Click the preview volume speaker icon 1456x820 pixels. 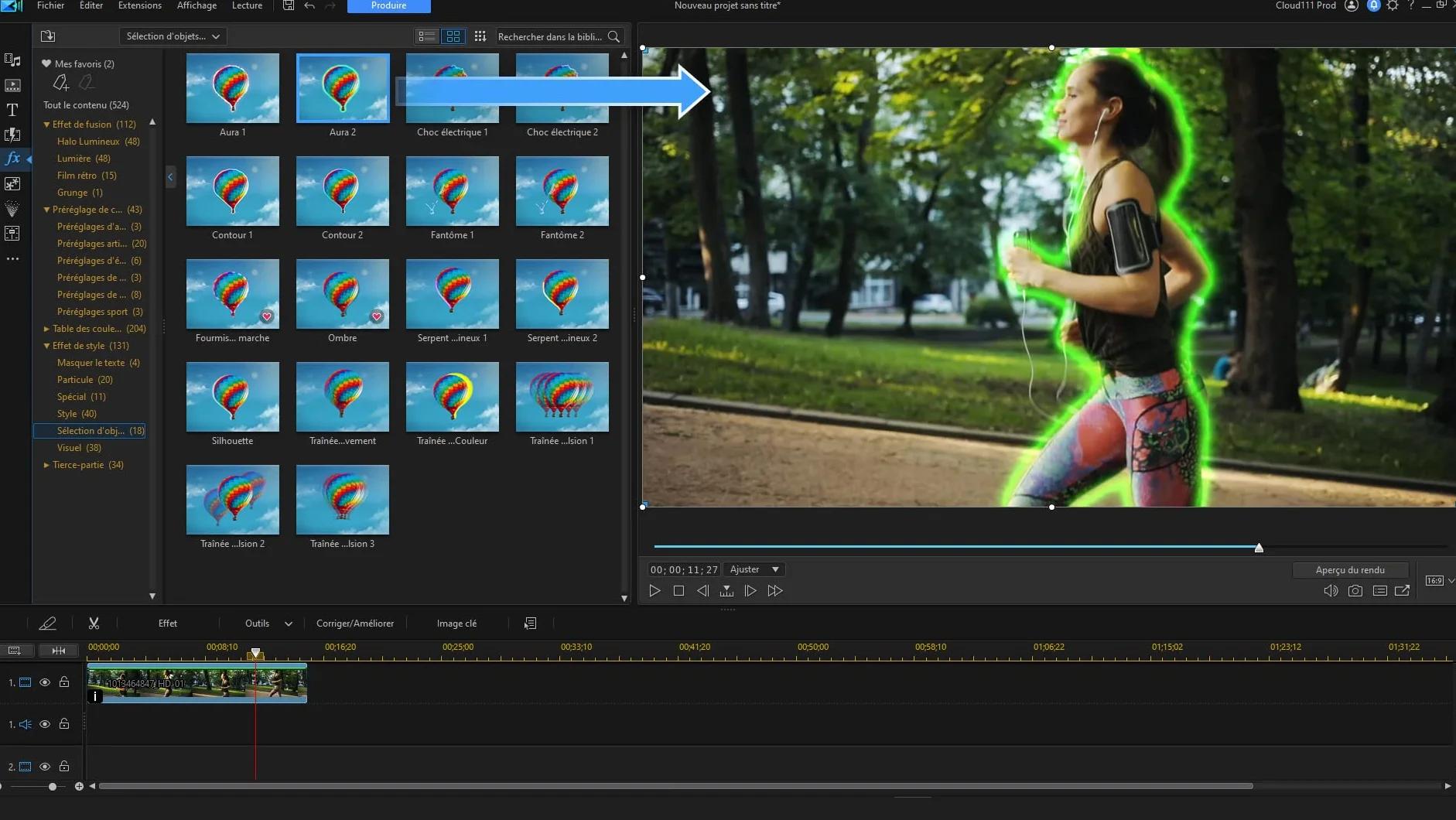coord(1331,591)
